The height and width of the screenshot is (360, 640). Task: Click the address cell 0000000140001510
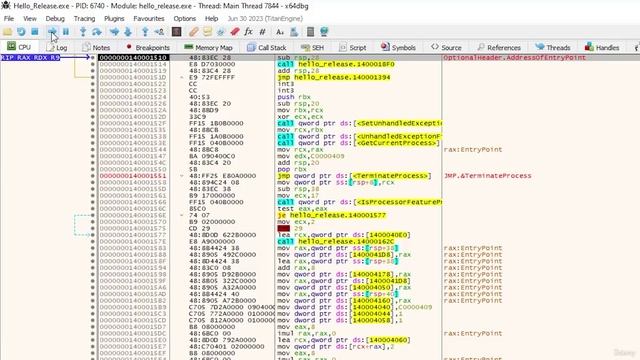(133, 58)
